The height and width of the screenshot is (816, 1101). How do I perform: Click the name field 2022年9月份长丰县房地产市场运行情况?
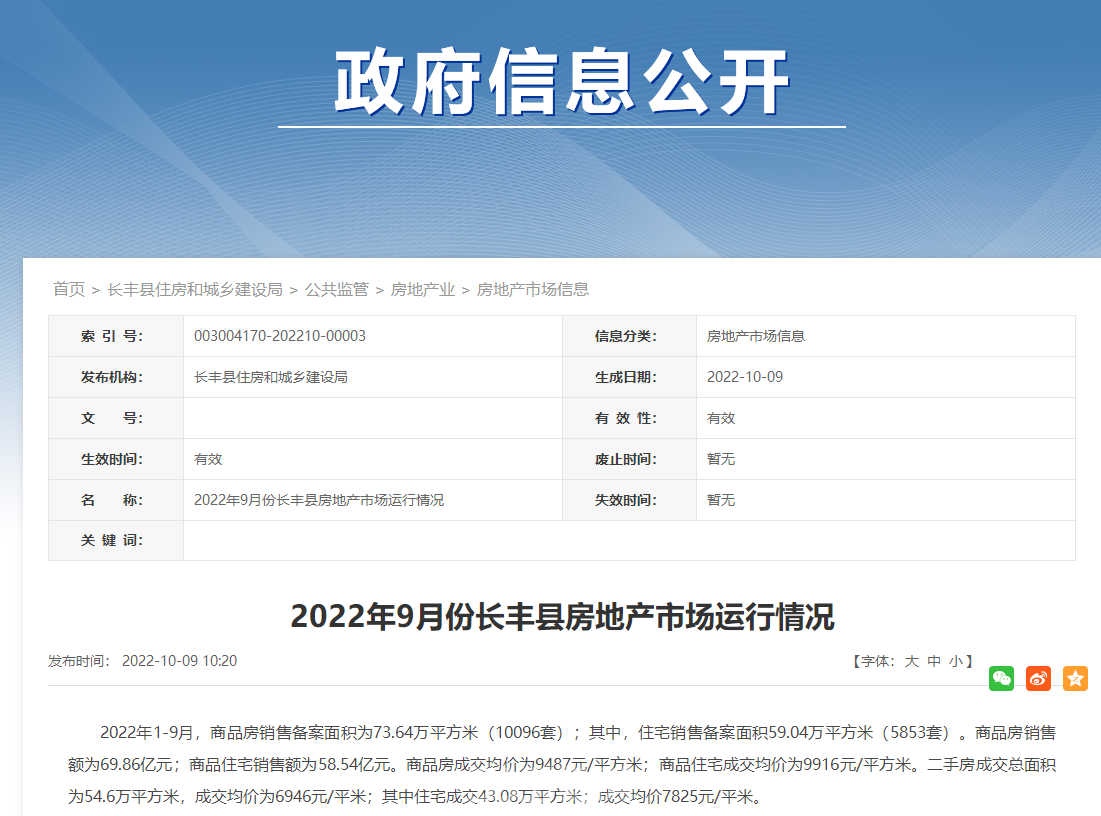(x=319, y=500)
